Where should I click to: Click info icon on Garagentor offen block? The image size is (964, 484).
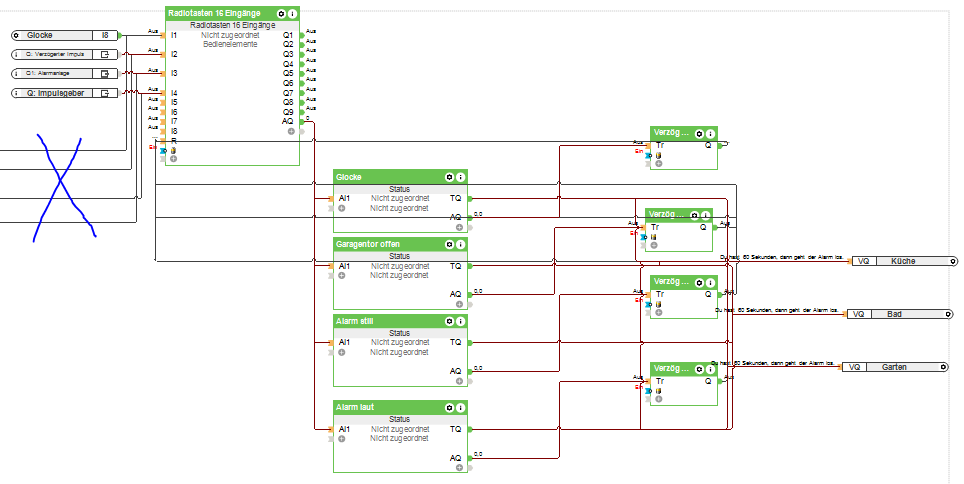460,244
